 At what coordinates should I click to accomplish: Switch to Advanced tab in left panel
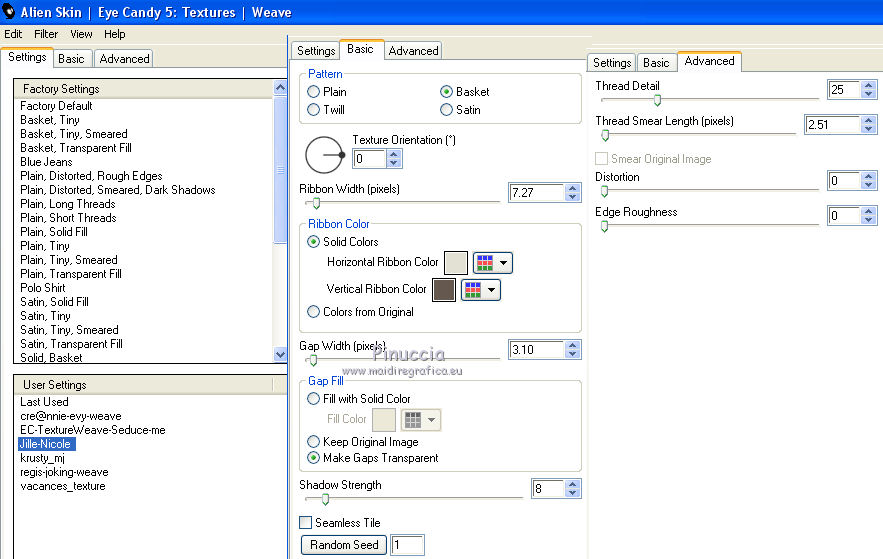click(x=124, y=59)
